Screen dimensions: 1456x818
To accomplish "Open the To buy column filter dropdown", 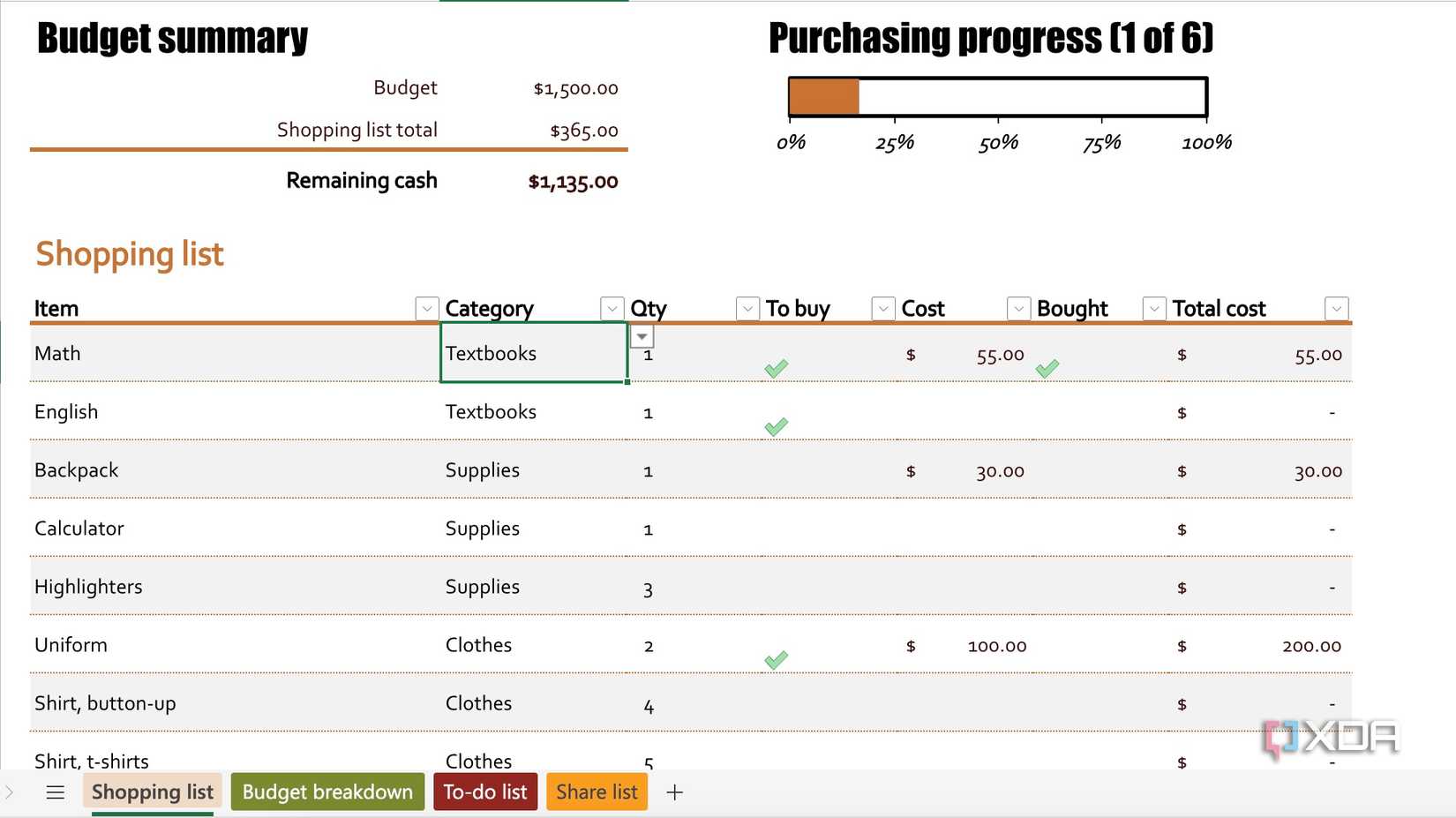I will point(882,308).
